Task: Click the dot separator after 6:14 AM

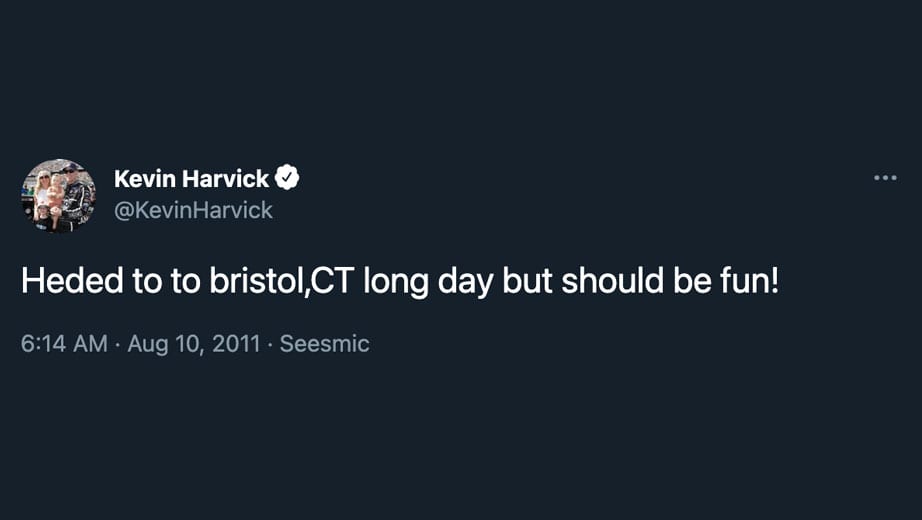Action: [x=118, y=344]
